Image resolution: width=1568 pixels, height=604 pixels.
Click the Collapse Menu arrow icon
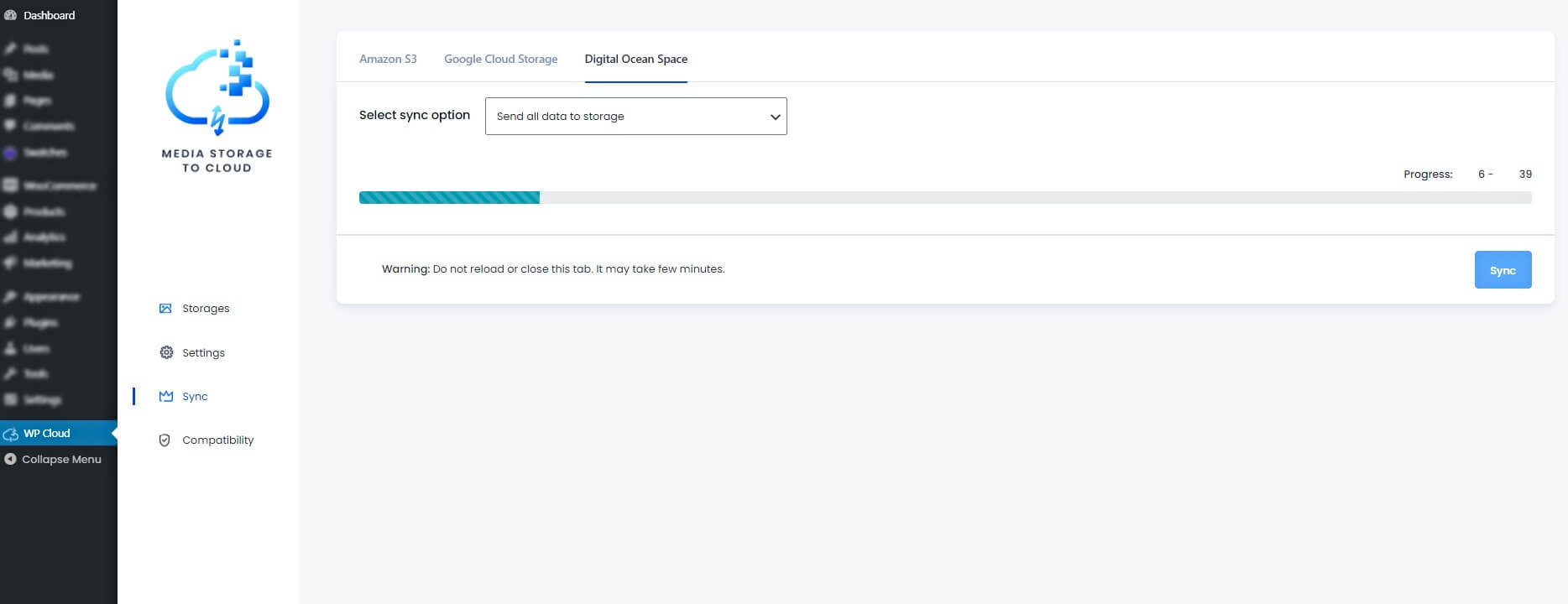10,459
